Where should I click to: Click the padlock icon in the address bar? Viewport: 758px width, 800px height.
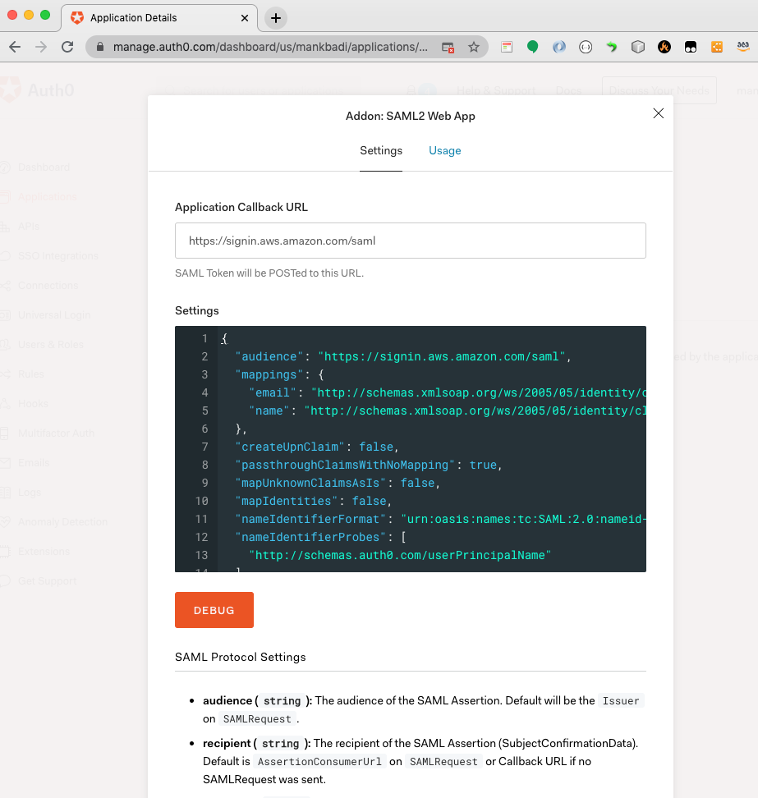pyautogui.click(x=100, y=46)
